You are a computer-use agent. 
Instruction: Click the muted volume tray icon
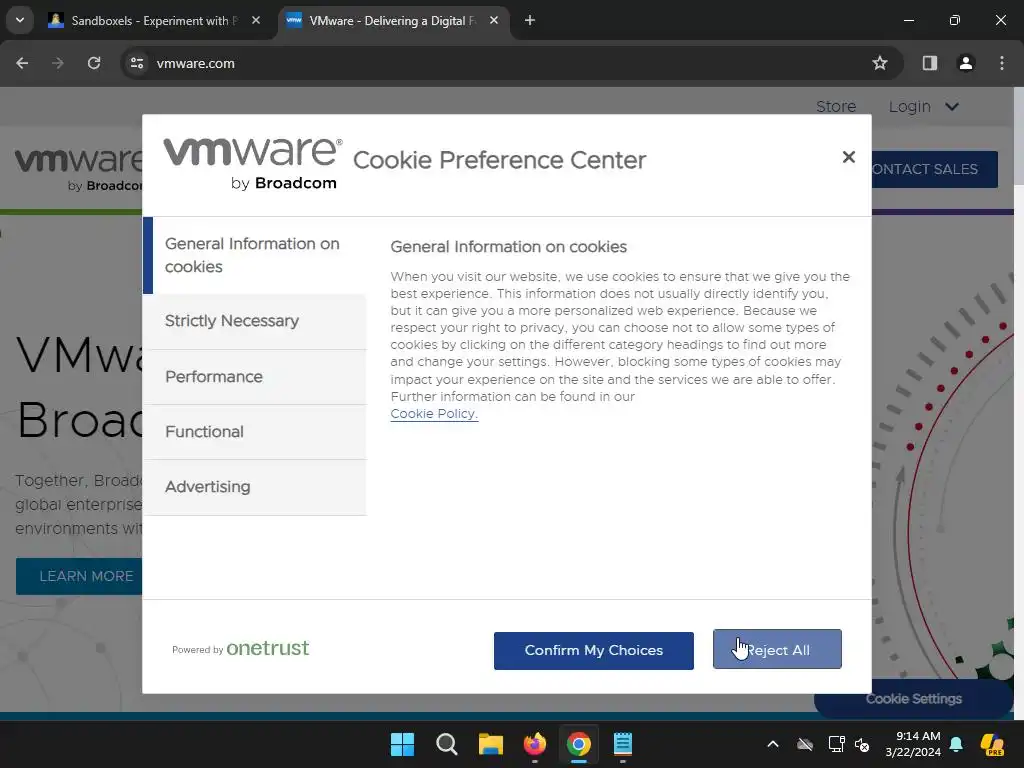[x=862, y=744]
